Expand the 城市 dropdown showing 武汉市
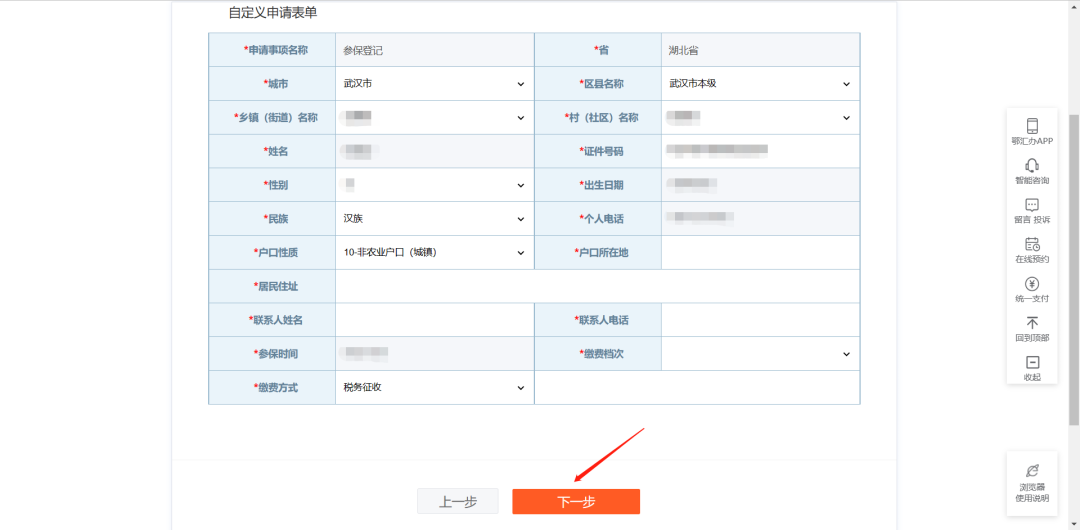Viewport: 1080px width, 530px height. pyautogui.click(x=435, y=83)
